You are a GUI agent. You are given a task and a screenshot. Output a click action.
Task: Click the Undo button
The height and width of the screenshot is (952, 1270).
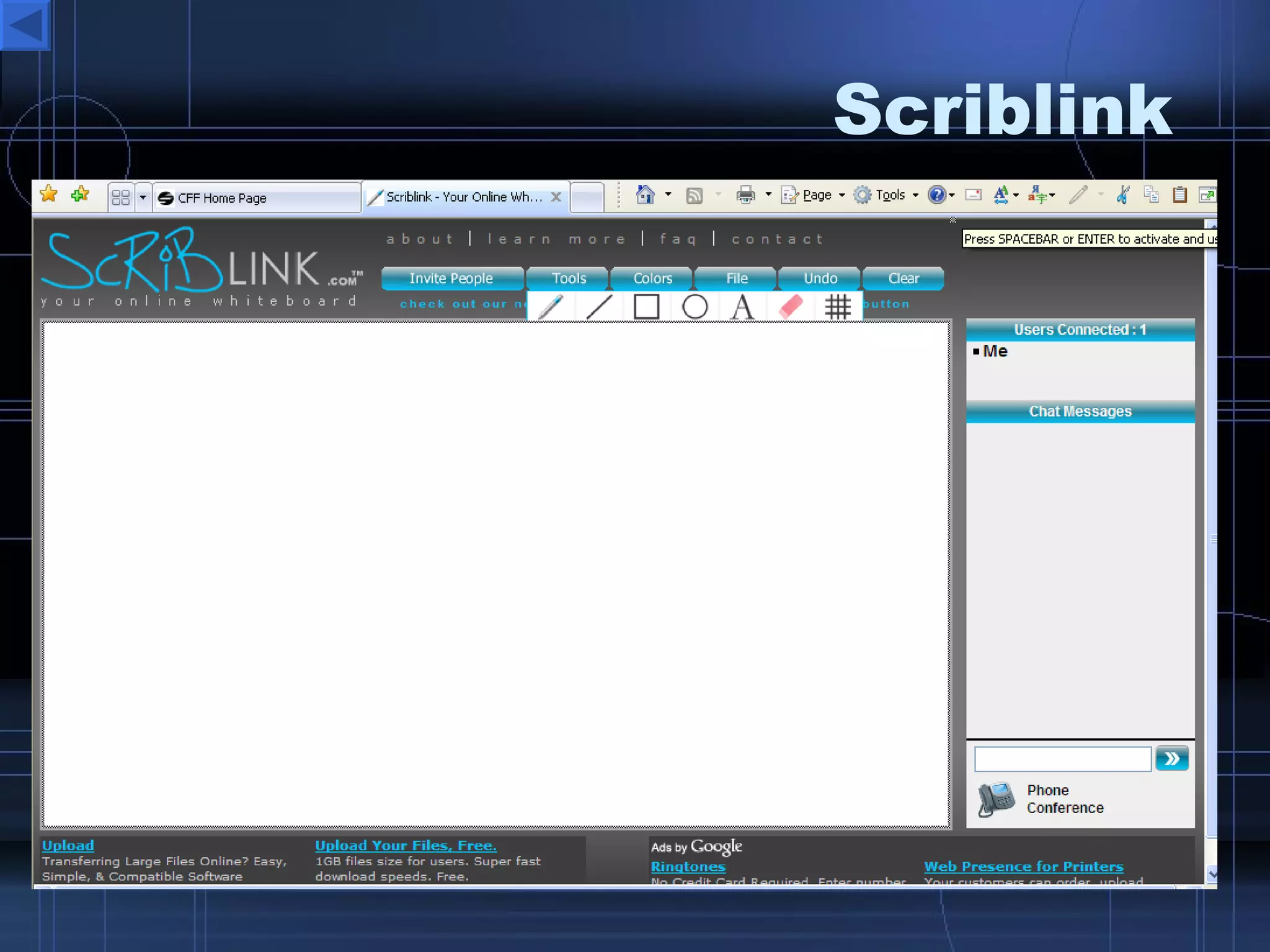click(x=820, y=278)
